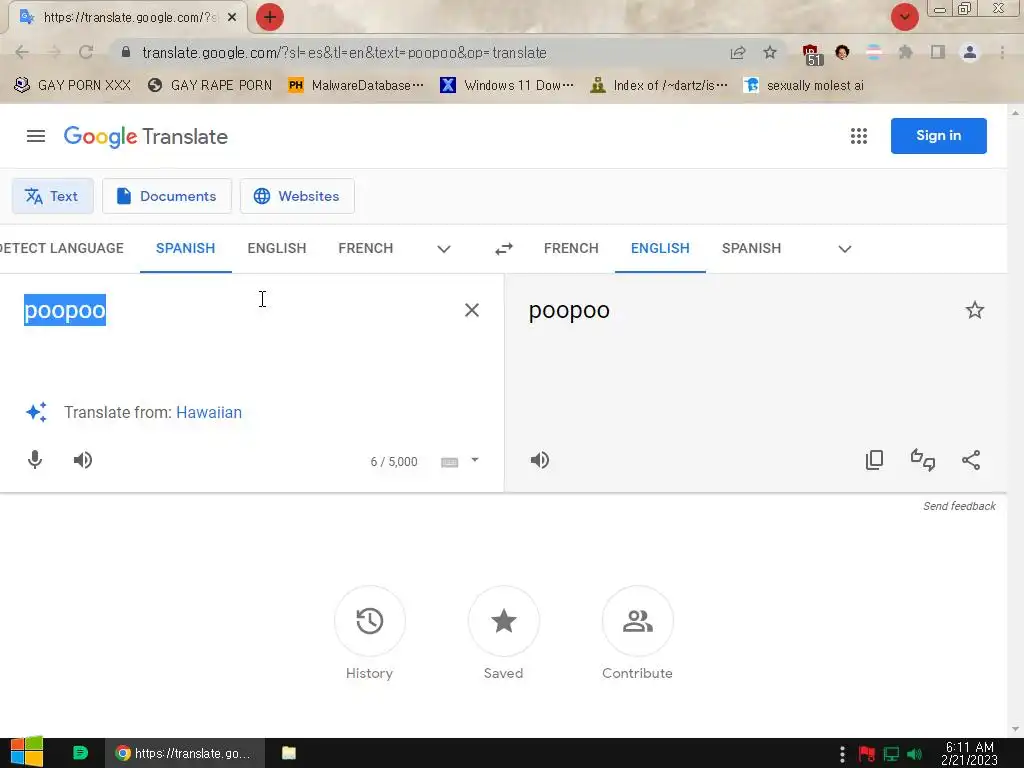Focus the browser address bar URL
Image resolution: width=1024 pixels, height=768 pixels.
pyautogui.click(x=344, y=53)
